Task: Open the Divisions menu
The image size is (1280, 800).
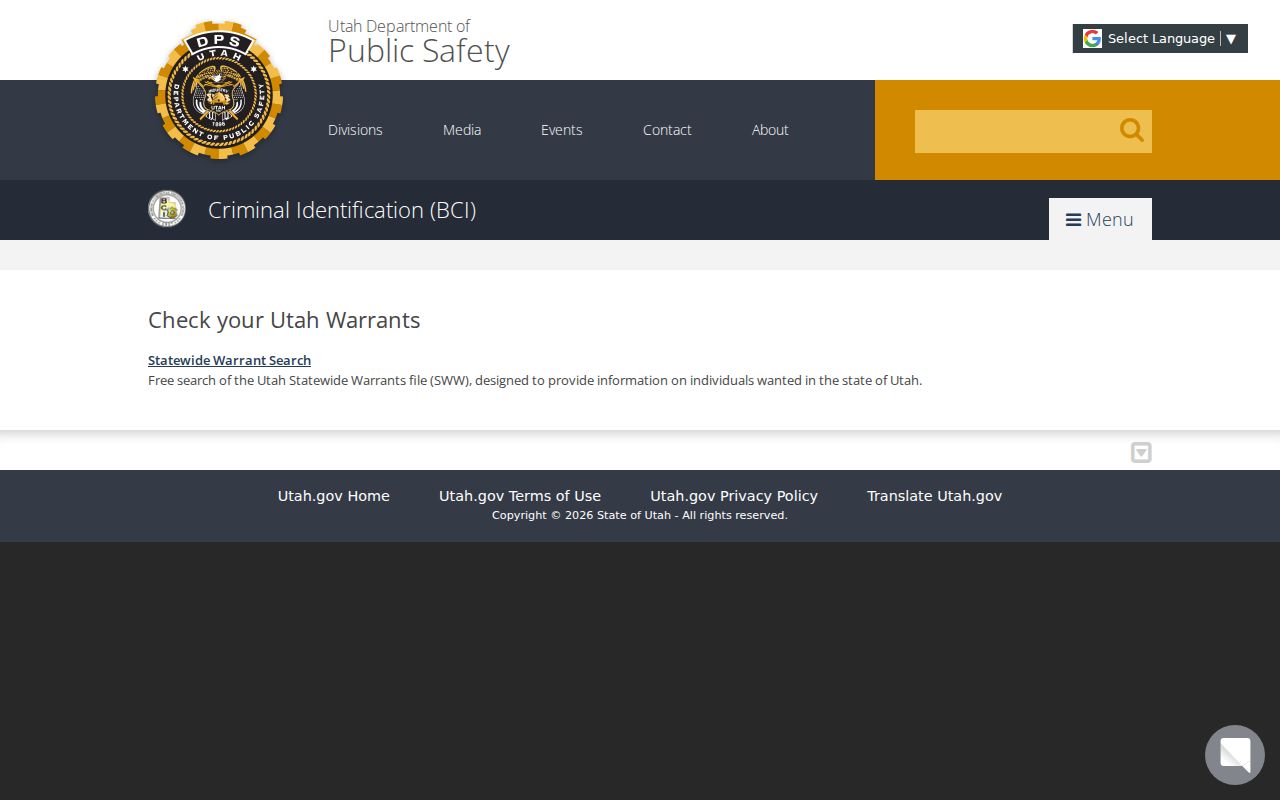Action: [x=355, y=130]
